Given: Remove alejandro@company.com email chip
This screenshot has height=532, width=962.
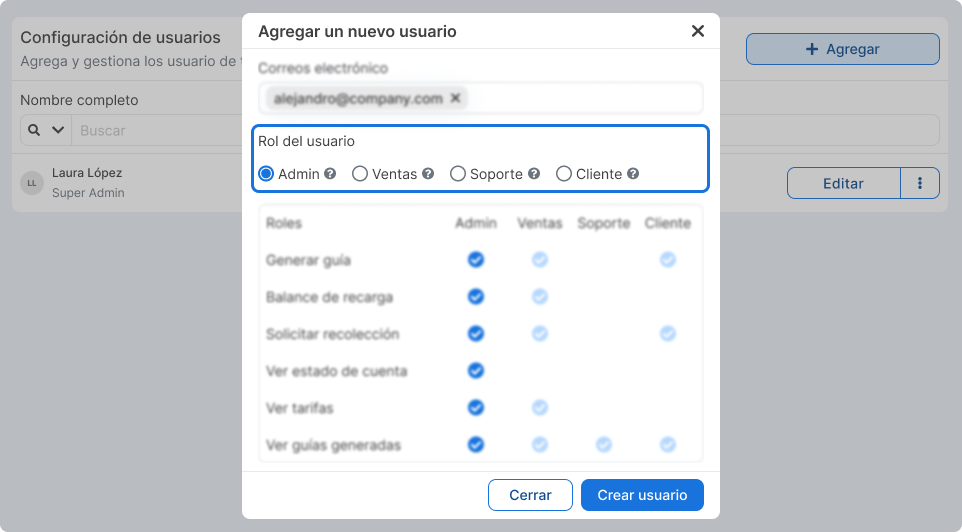Looking at the screenshot, I should click(x=455, y=98).
